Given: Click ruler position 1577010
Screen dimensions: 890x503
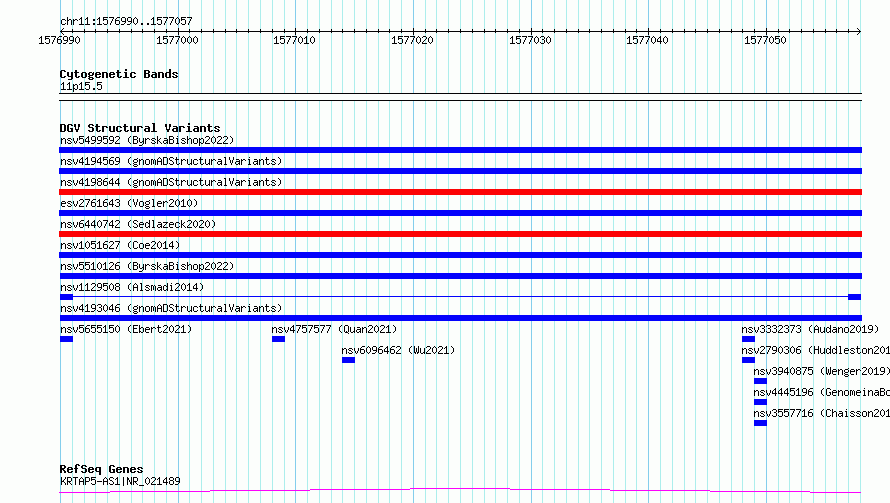Looking at the screenshot, I should [x=294, y=40].
